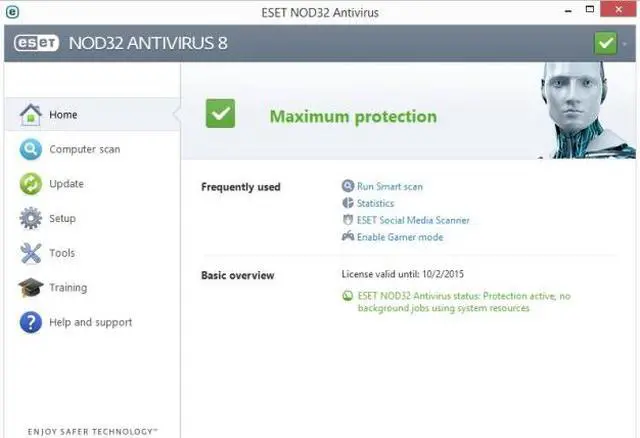
Task: Click the Tools wrench icon
Action: click(31, 253)
